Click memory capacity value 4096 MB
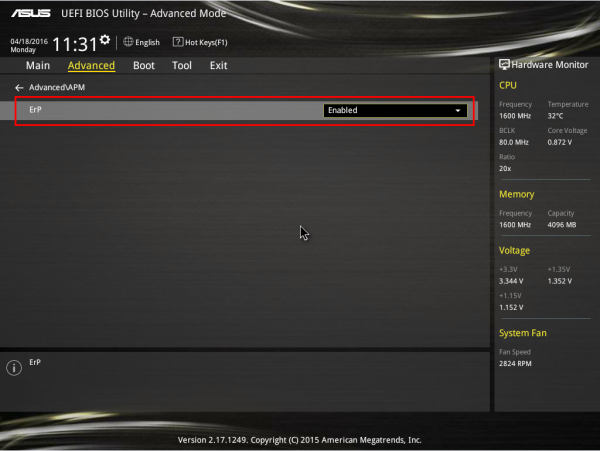 point(562,225)
